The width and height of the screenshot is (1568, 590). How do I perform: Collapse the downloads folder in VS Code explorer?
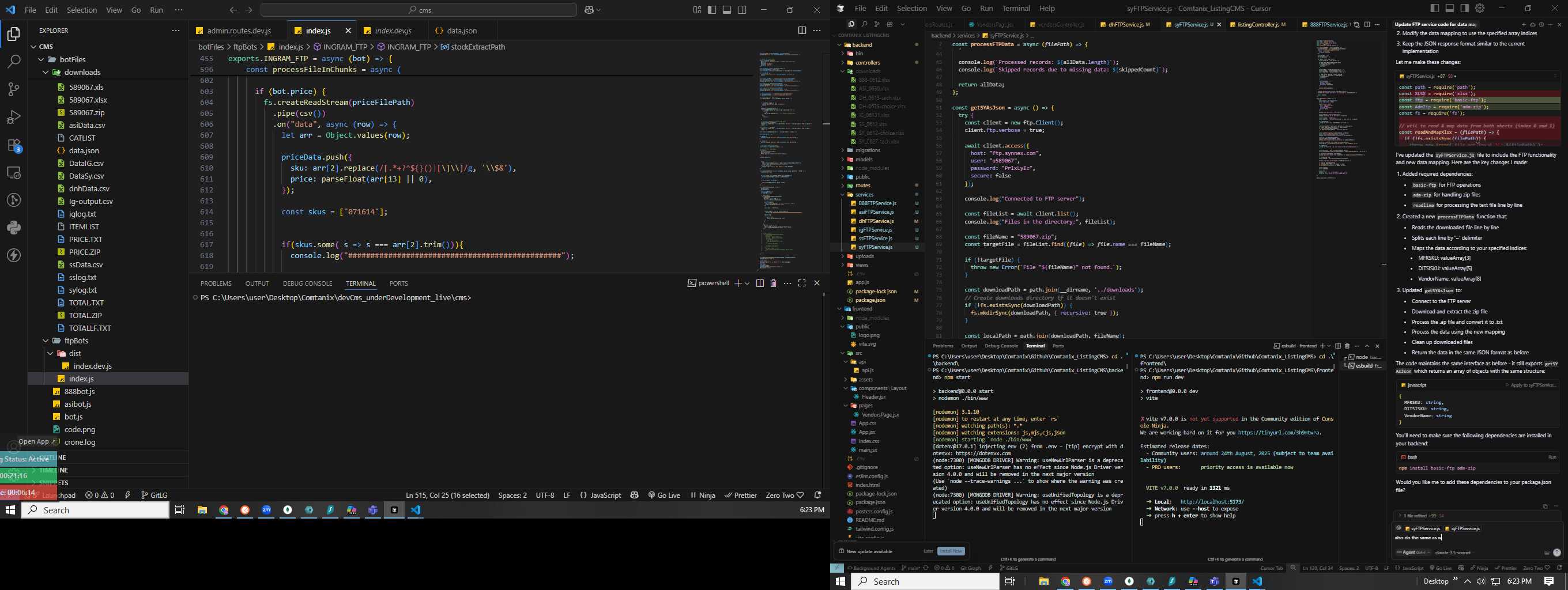coord(46,73)
